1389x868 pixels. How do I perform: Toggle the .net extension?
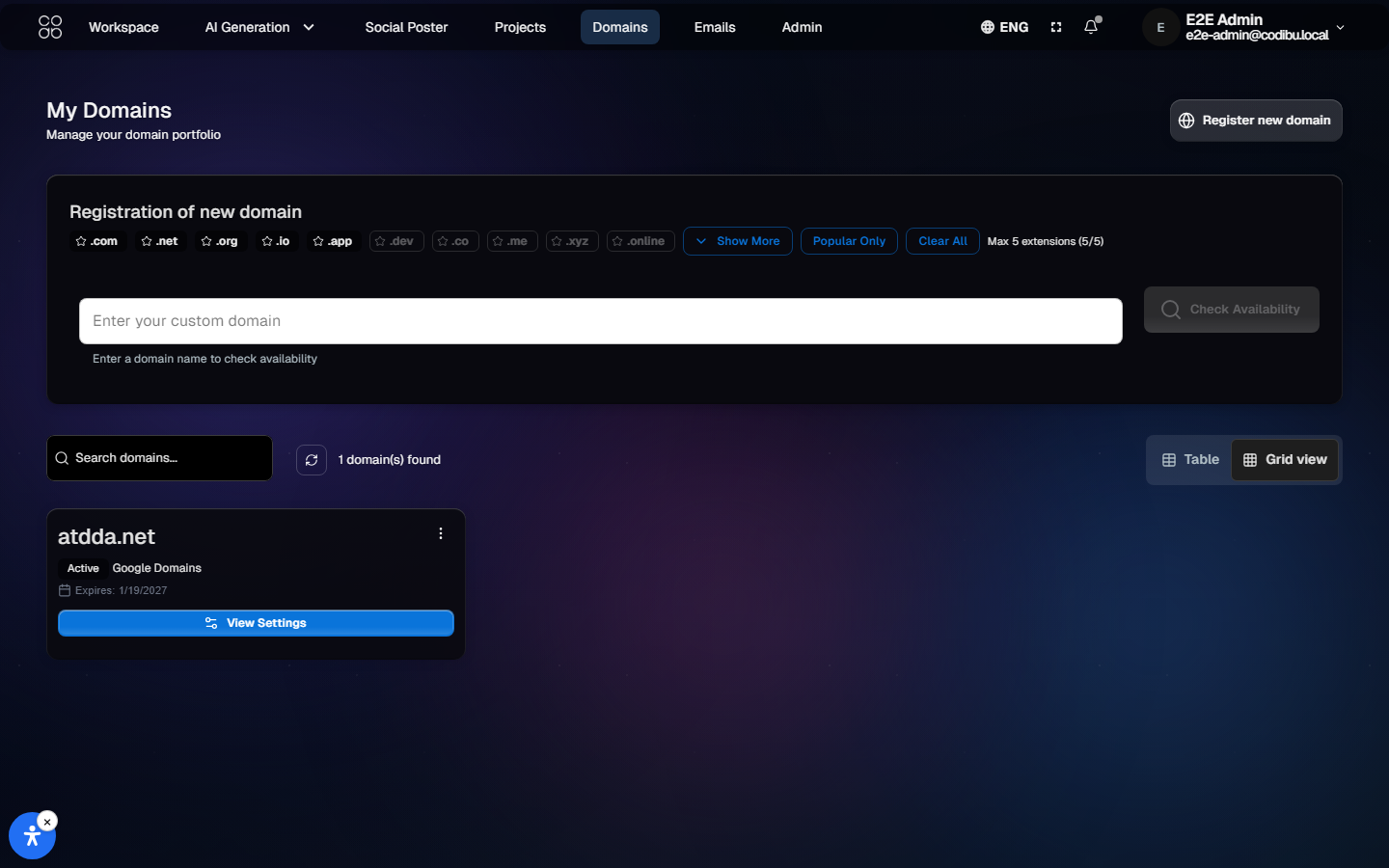pos(159,241)
